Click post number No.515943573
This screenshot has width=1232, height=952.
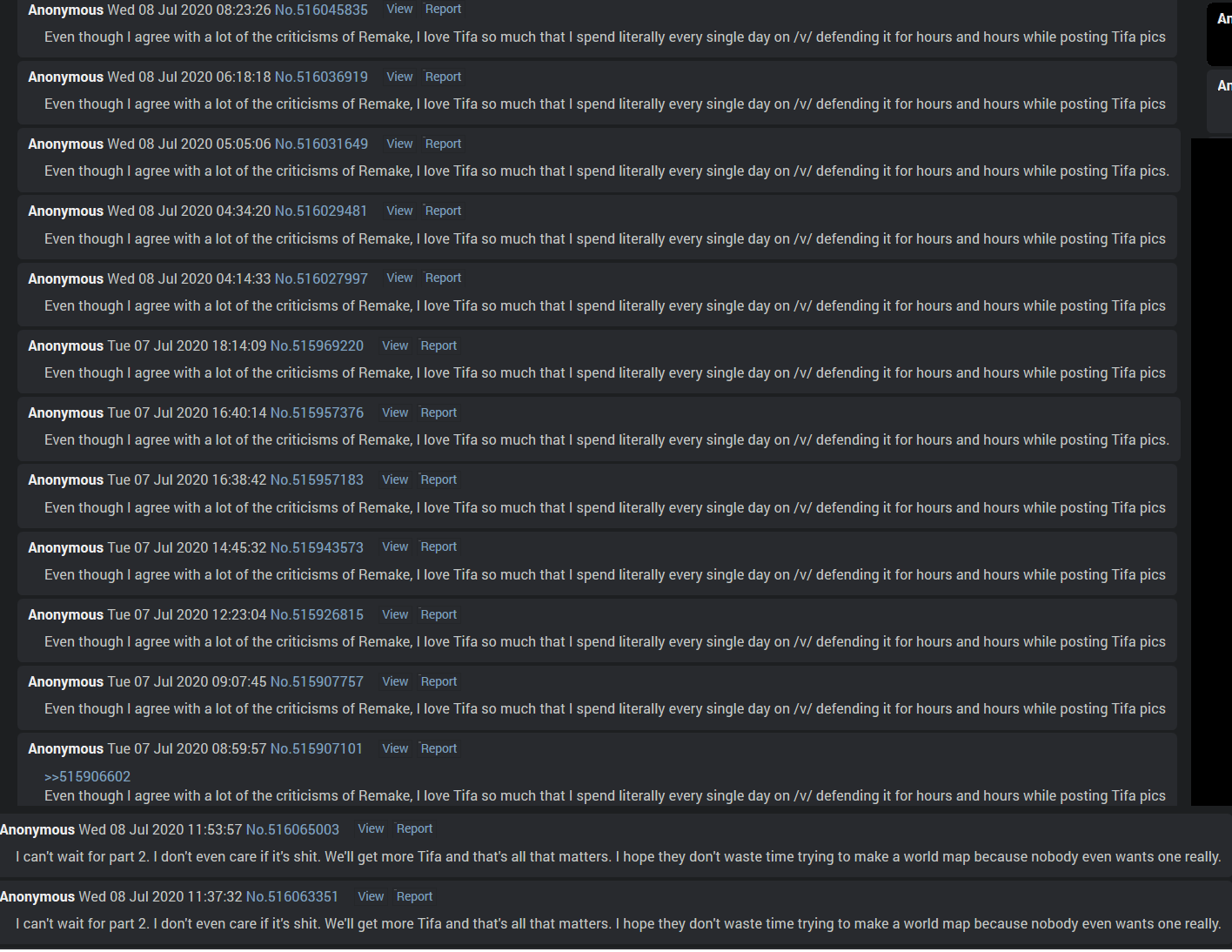pos(317,547)
